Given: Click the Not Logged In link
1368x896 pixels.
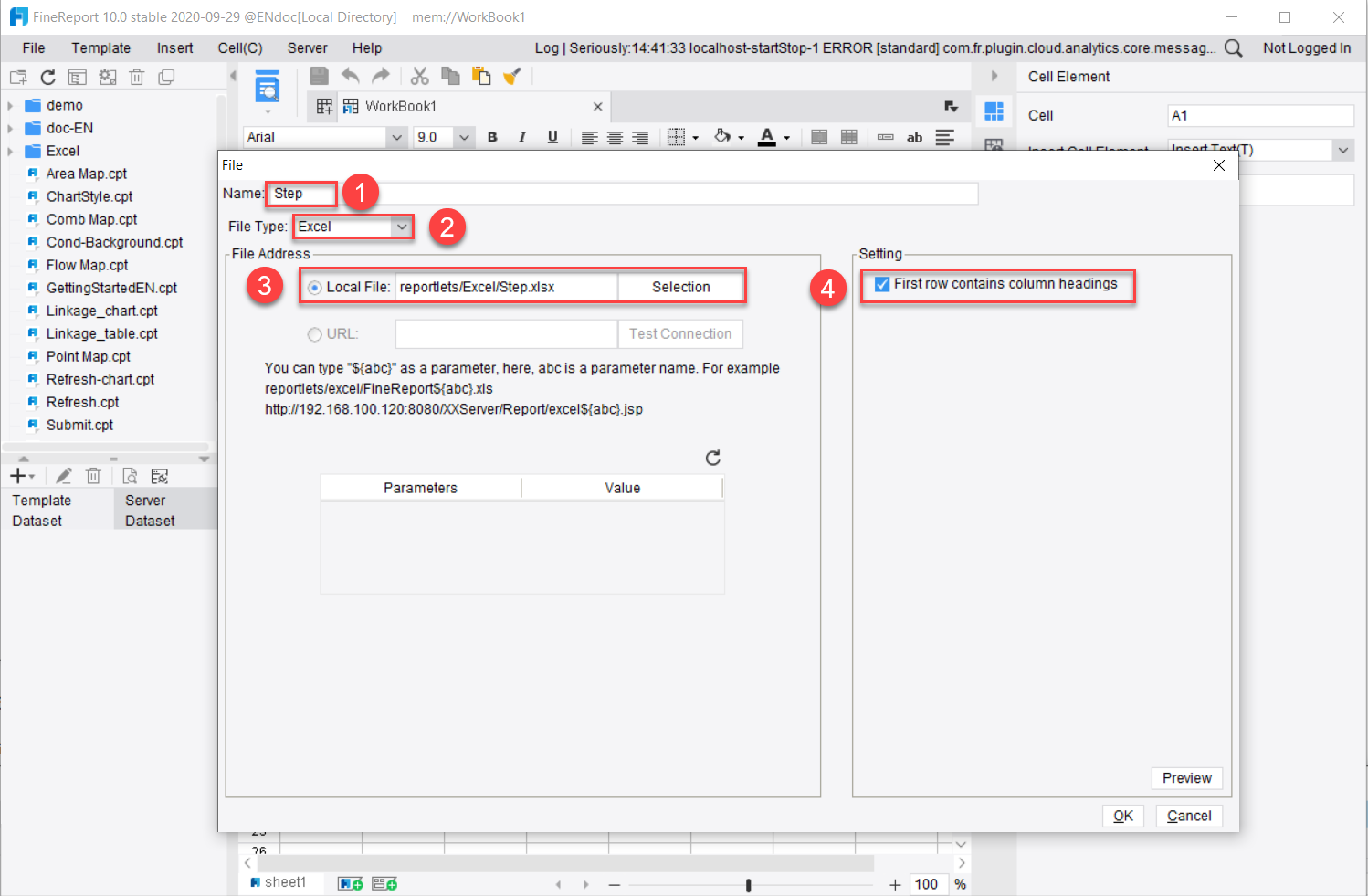Looking at the screenshot, I should tap(1307, 48).
